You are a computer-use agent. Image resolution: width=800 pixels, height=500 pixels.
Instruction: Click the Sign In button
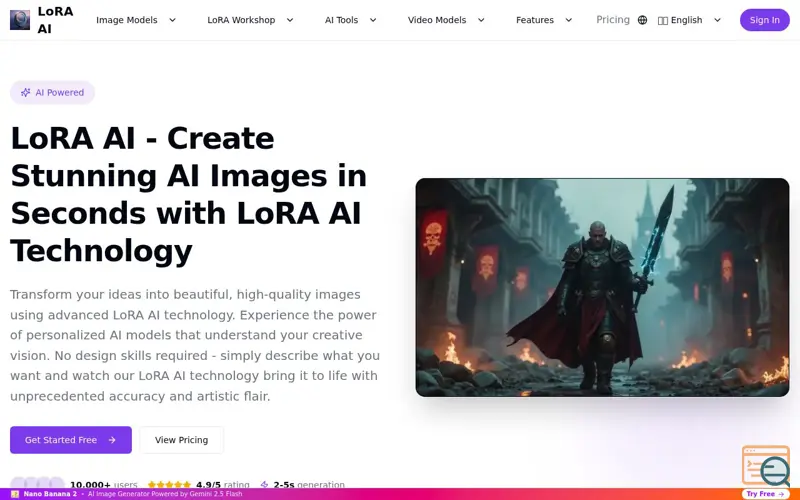(x=764, y=20)
